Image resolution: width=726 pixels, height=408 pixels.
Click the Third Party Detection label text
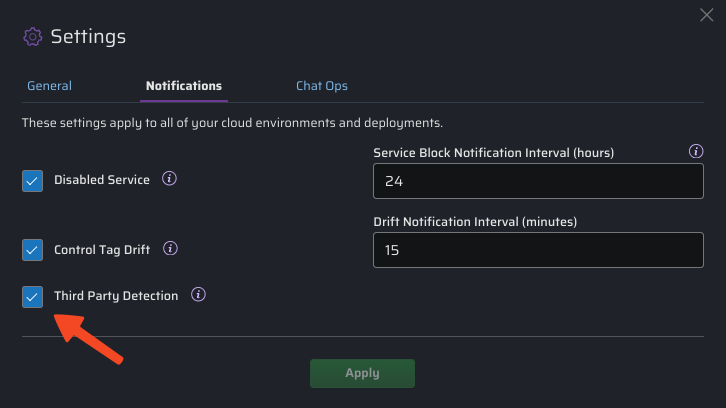(x=116, y=296)
